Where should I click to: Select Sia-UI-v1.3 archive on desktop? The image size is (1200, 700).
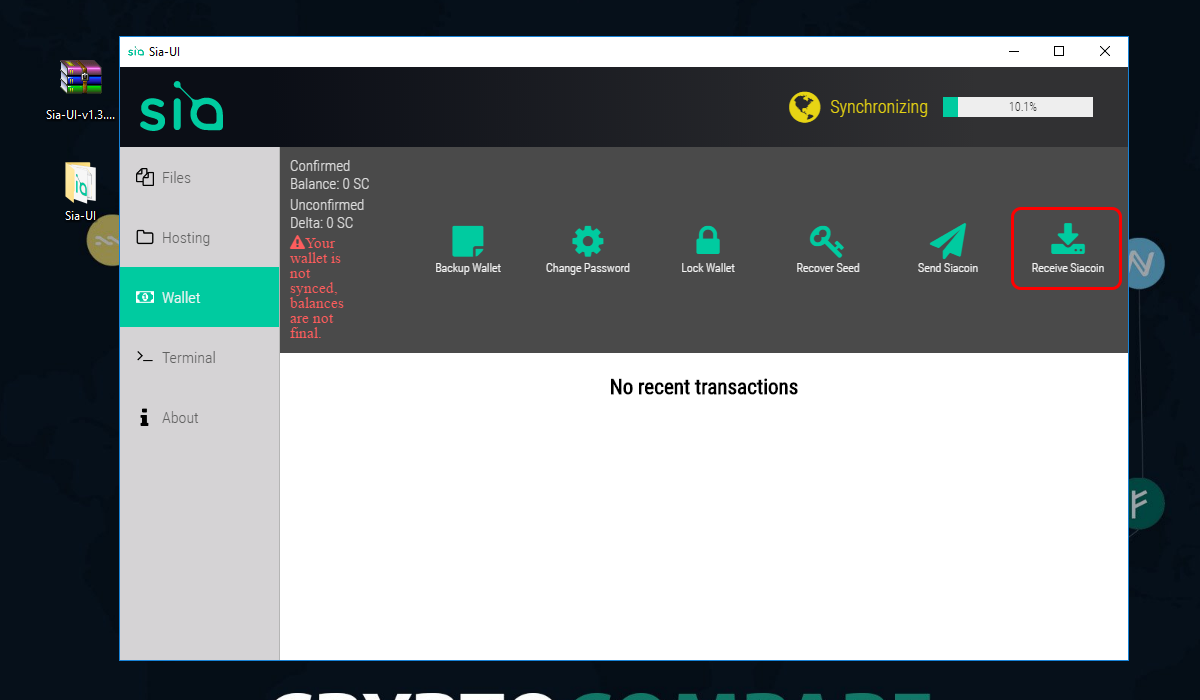[x=81, y=90]
